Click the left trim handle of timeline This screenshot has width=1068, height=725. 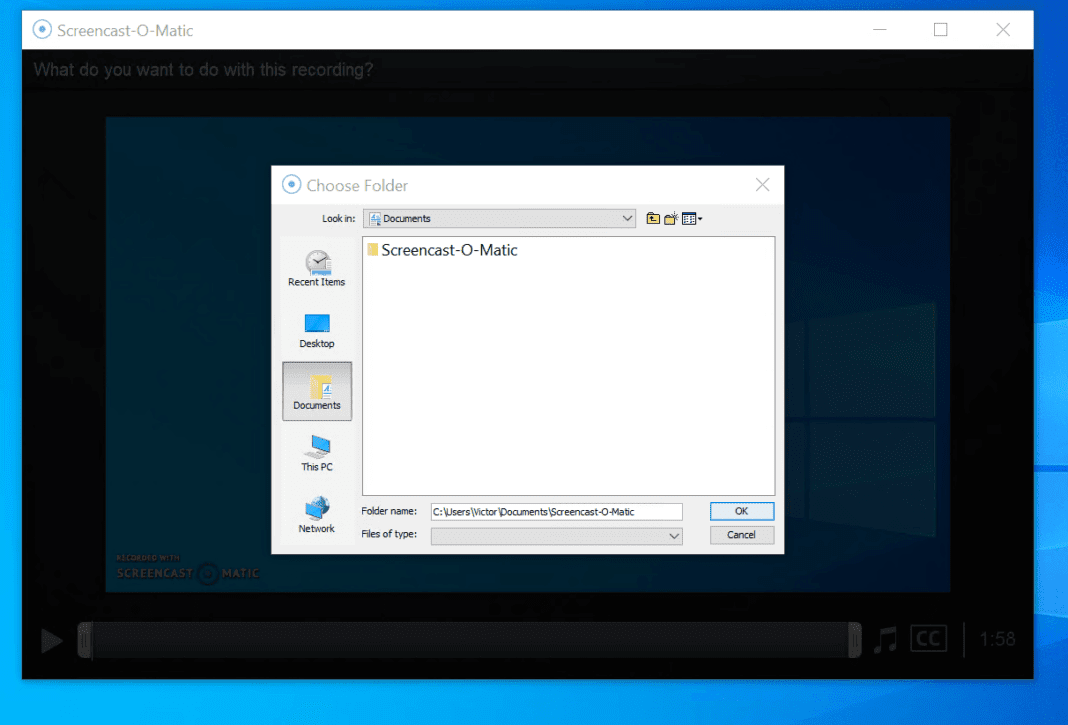coord(84,640)
